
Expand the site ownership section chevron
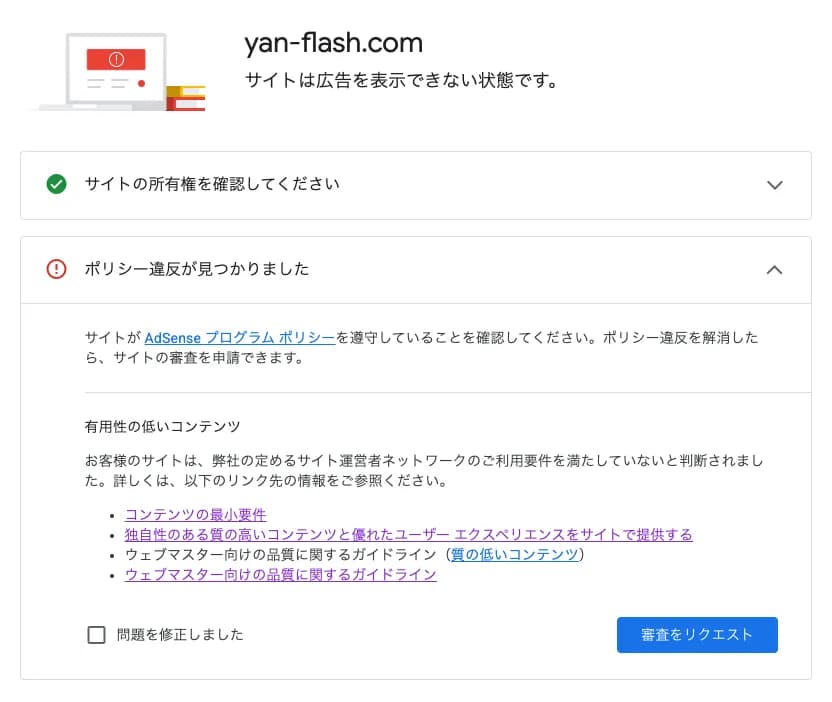[x=774, y=185]
